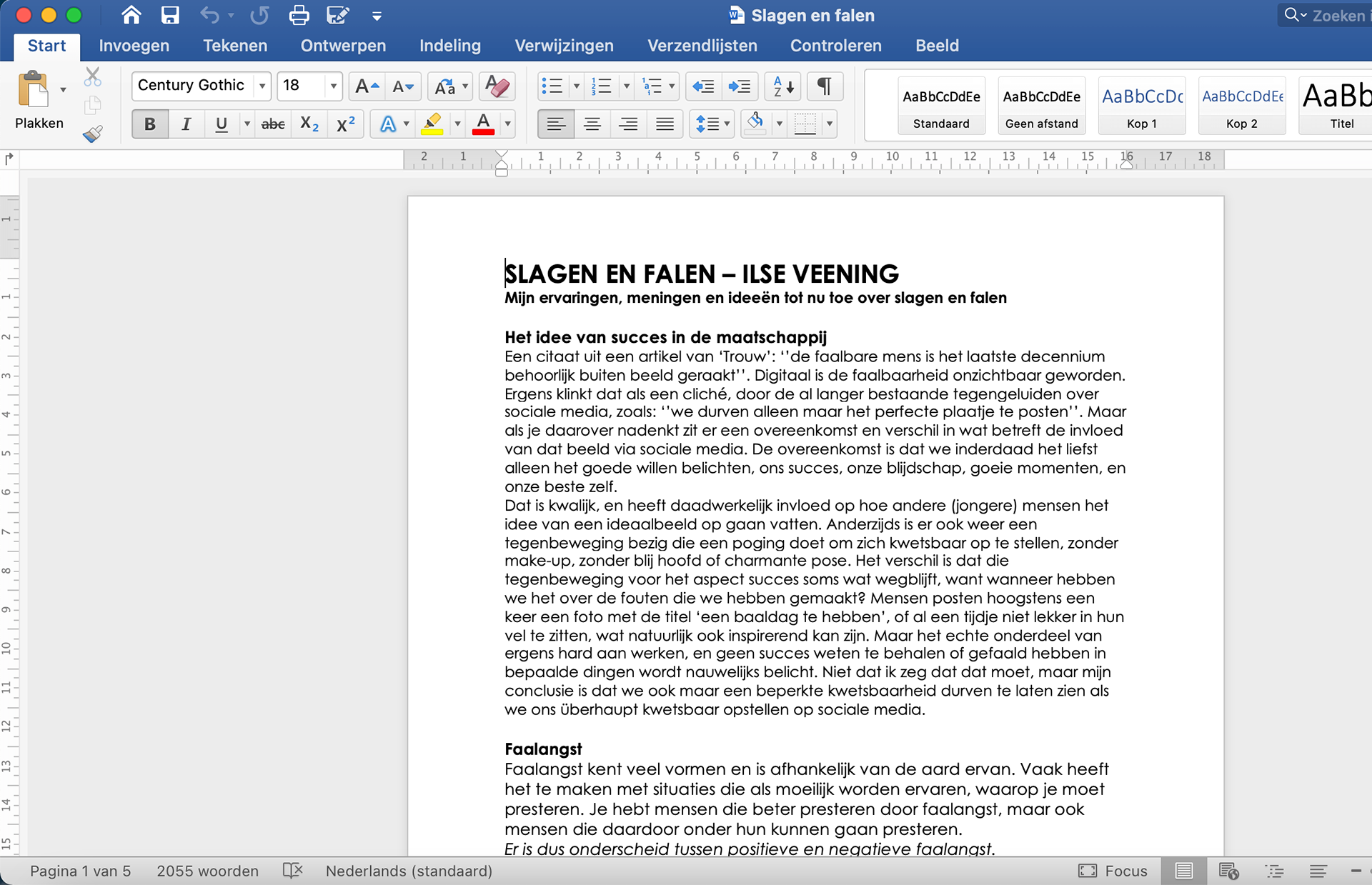Switch to the Invoegen tab
Screen dimensions: 1372x885
click(x=134, y=46)
